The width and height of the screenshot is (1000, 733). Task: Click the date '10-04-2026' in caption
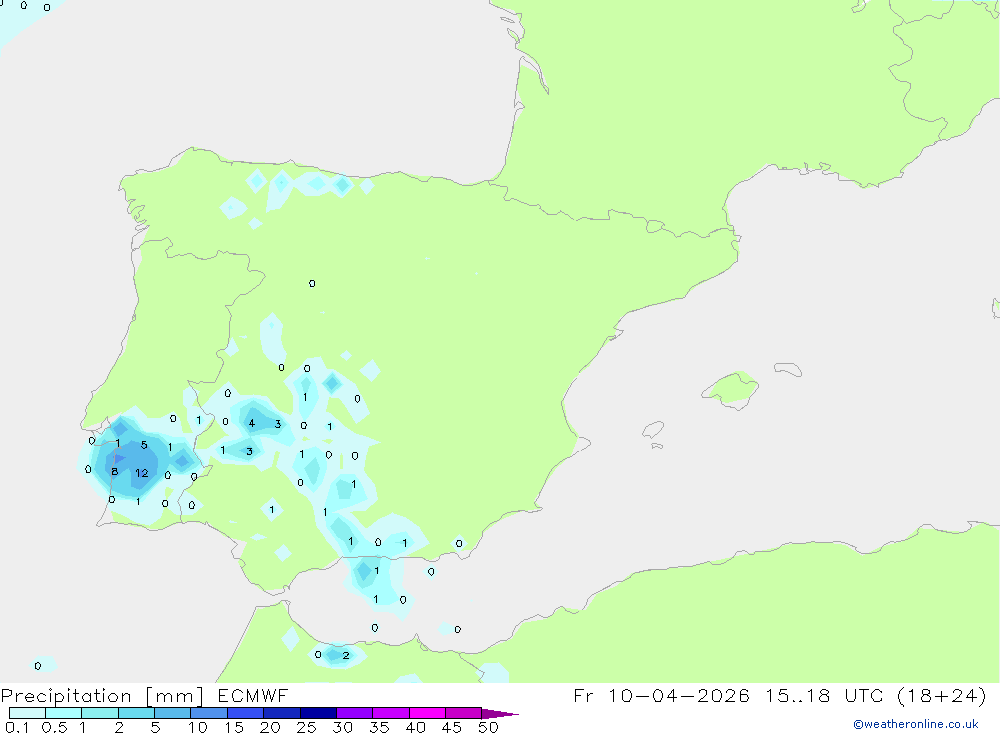click(x=679, y=695)
